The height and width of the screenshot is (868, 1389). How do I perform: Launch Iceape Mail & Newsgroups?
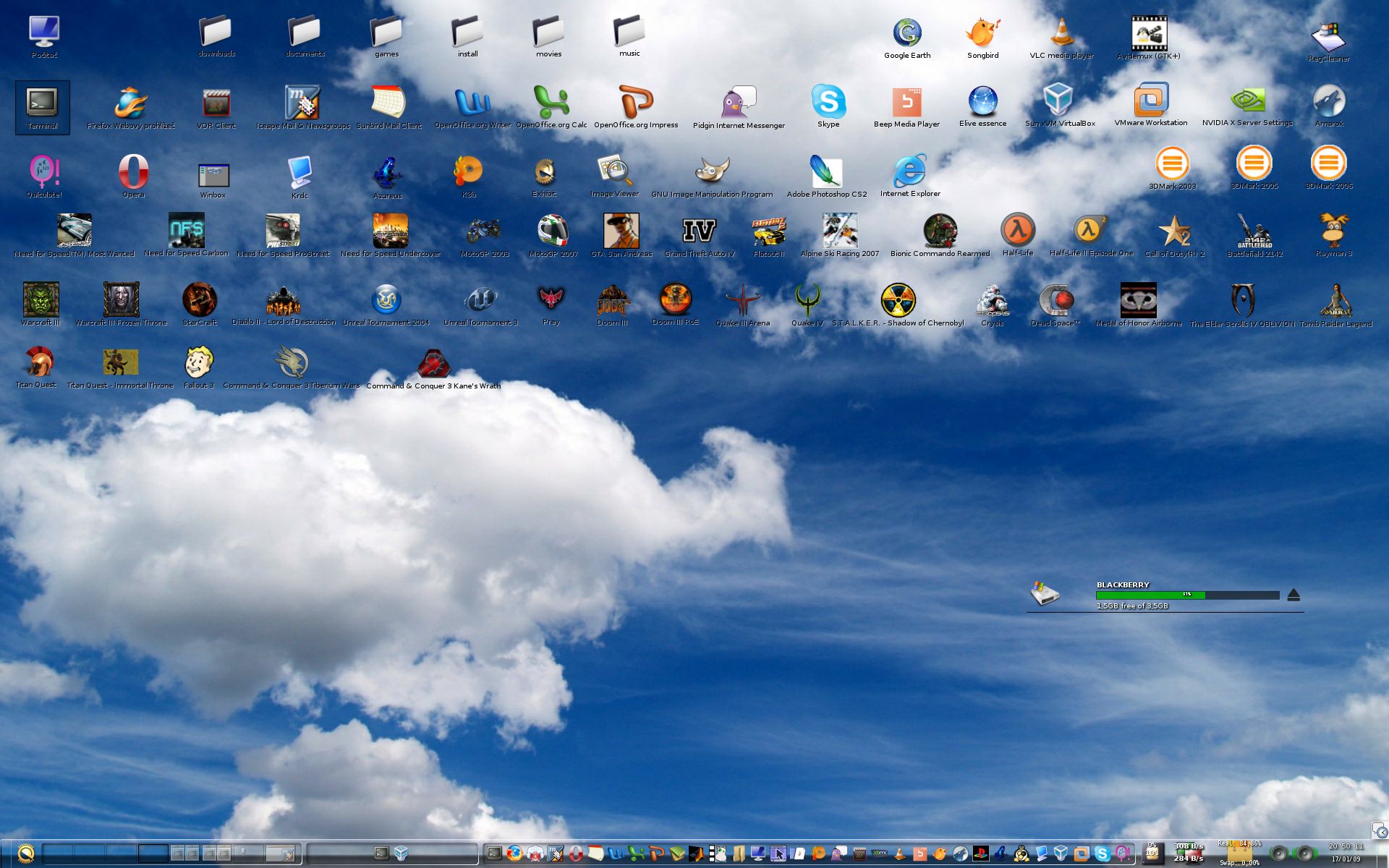tap(302, 107)
